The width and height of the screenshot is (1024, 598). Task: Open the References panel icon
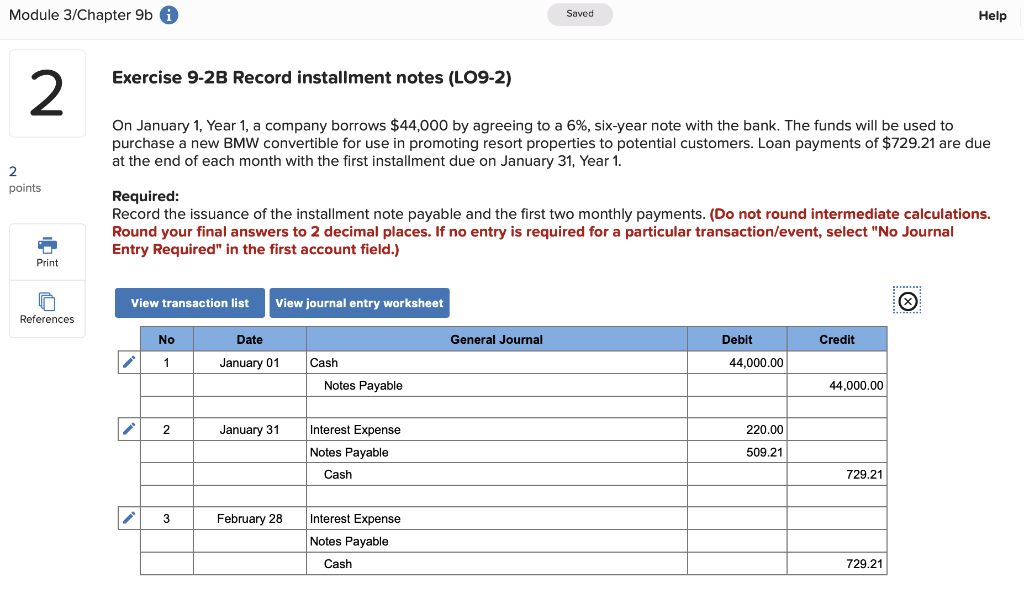tap(46, 305)
